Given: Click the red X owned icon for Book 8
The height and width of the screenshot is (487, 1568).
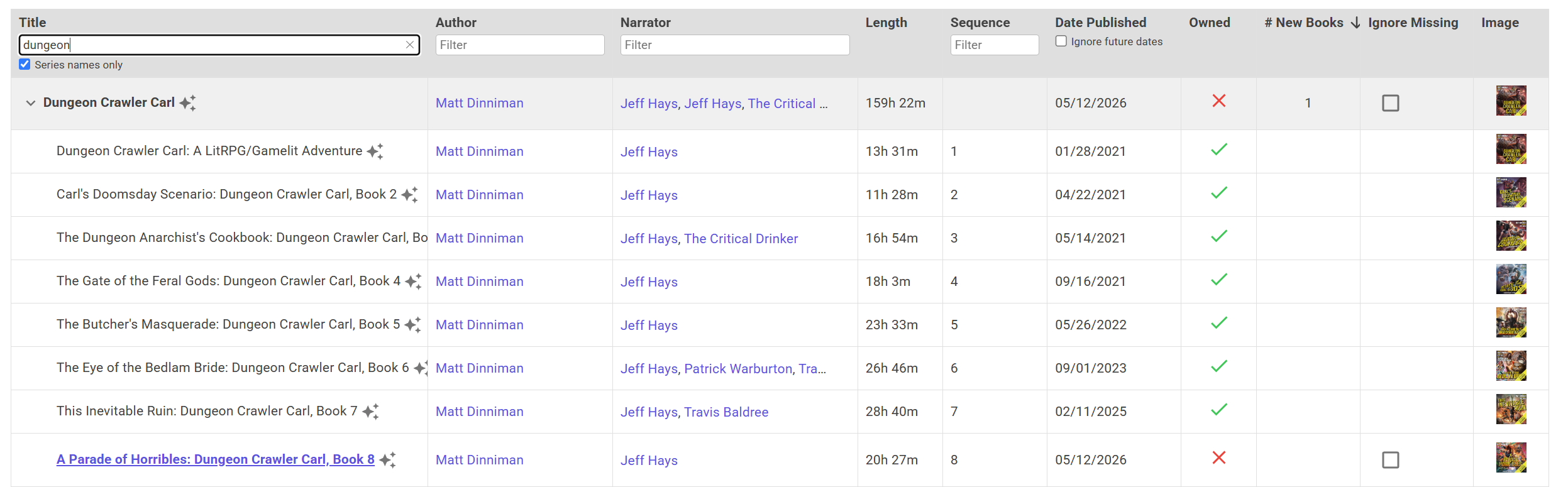Looking at the screenshot, I should pos(1218,458).
